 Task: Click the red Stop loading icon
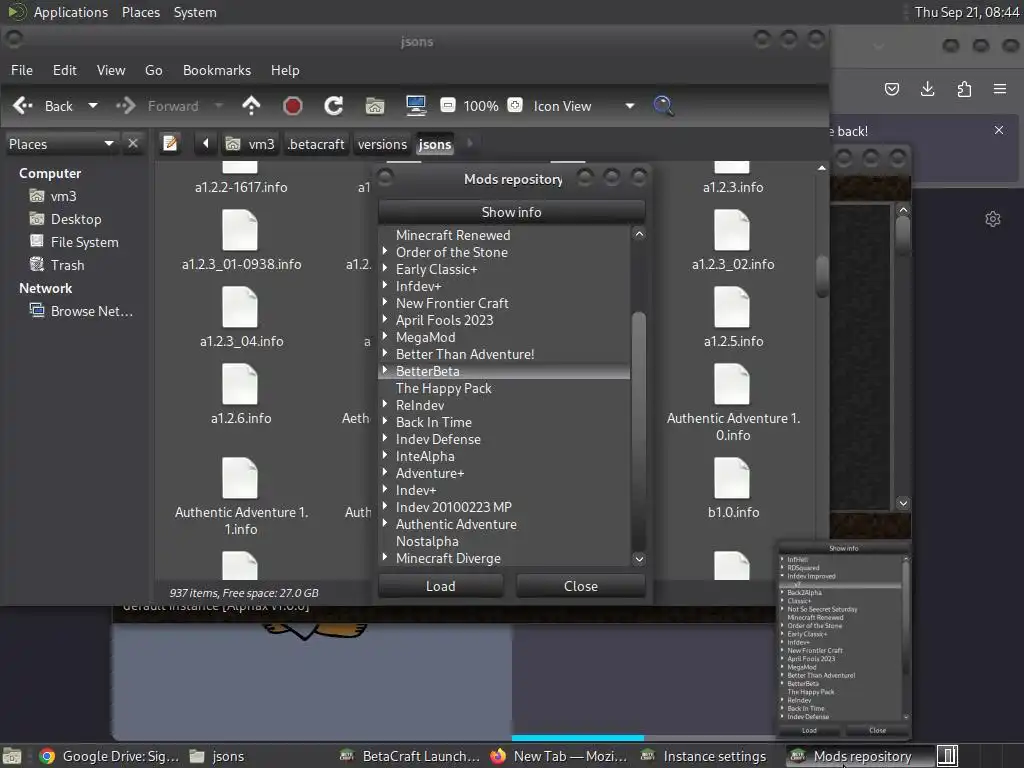293,106
